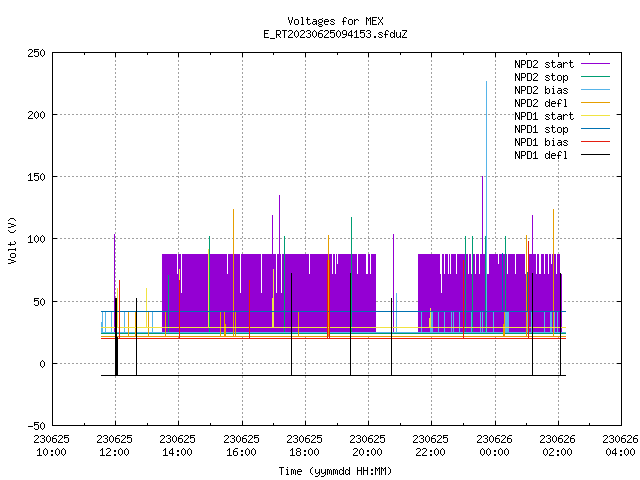Click the NPD2 stop green legend line
This screenshot has height=480, width=640.
(x=595, y=77)
